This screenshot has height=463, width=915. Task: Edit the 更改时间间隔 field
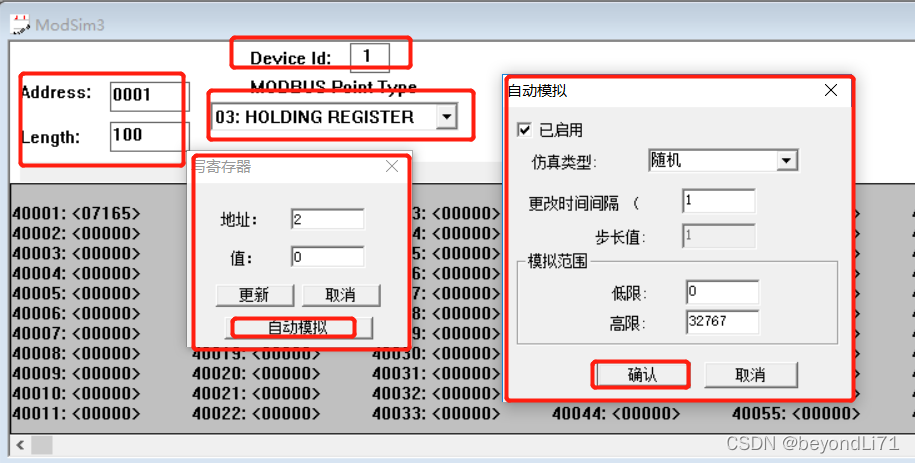[718, 201]
